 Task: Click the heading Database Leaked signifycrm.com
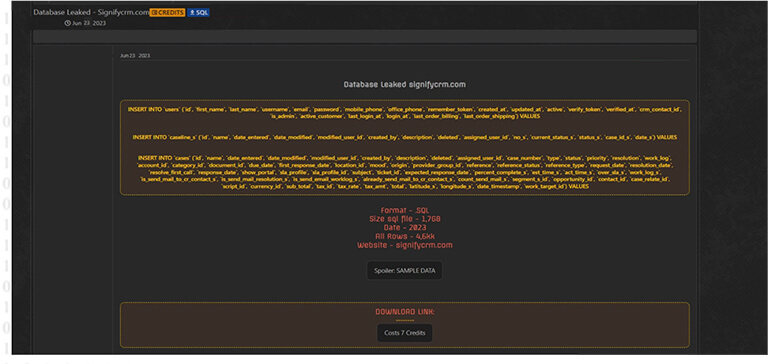pyautogui.click(x=405, y=85)
